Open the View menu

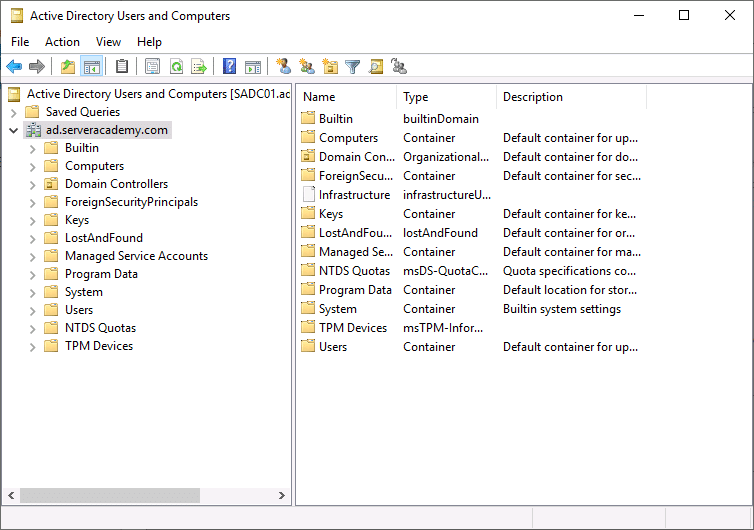point(108,42)
